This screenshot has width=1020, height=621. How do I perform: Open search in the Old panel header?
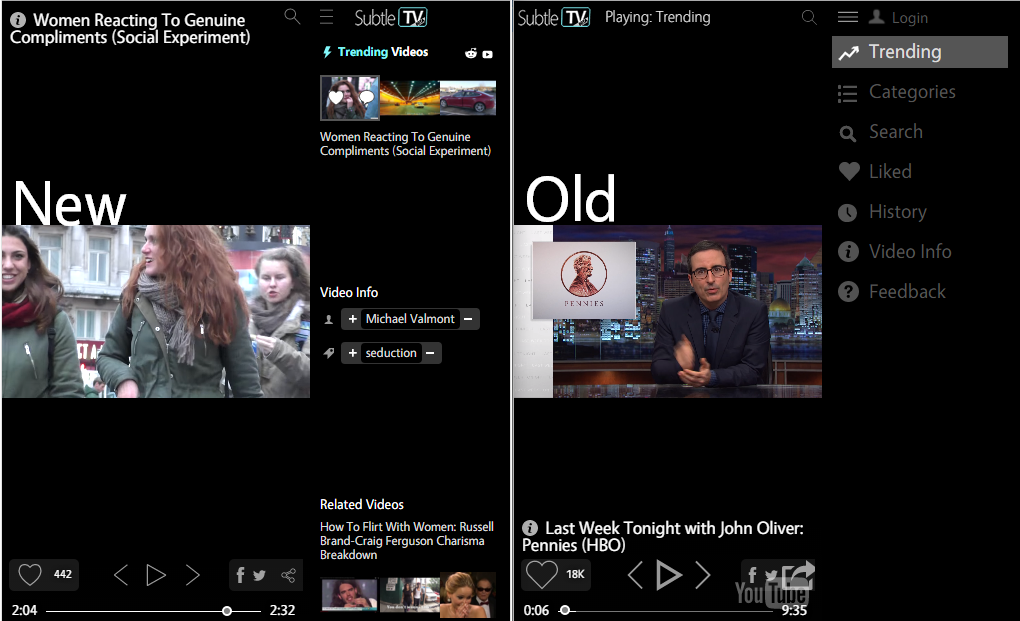pyautogui.click(x=809, y=17)
